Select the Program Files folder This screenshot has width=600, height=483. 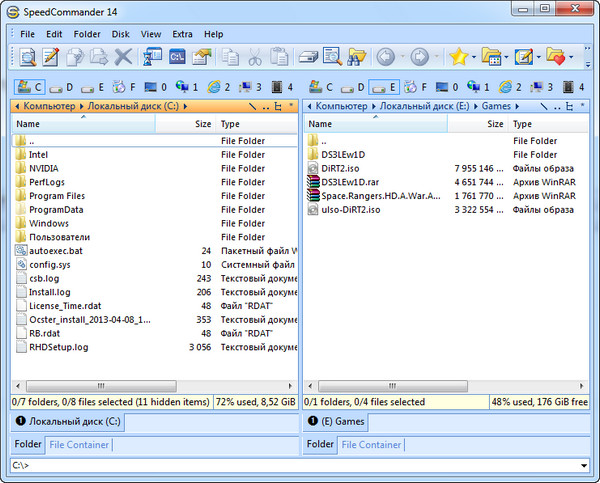[57, 196]
